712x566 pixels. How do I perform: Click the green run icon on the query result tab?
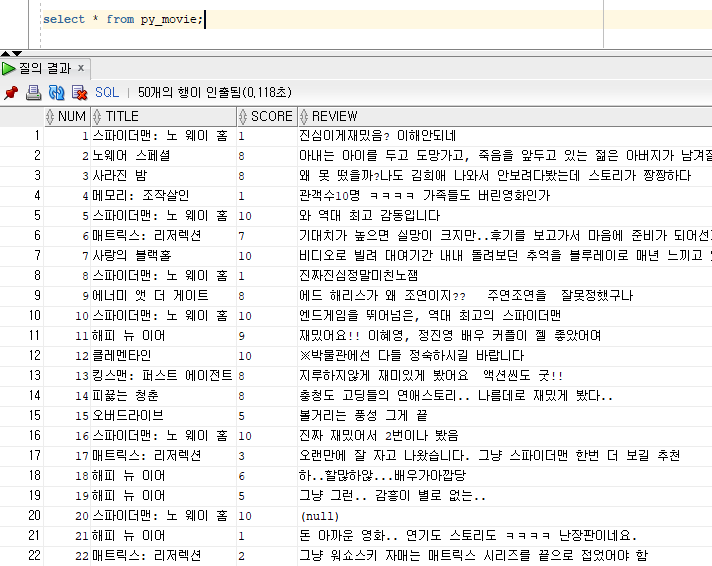point(8,69)
